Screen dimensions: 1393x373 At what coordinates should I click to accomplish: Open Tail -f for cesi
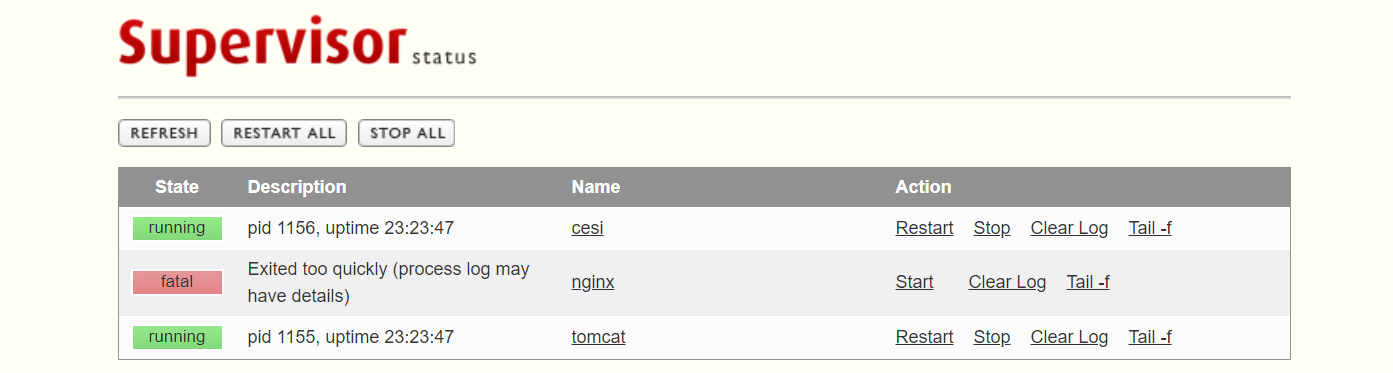(x=1150, y=228)
